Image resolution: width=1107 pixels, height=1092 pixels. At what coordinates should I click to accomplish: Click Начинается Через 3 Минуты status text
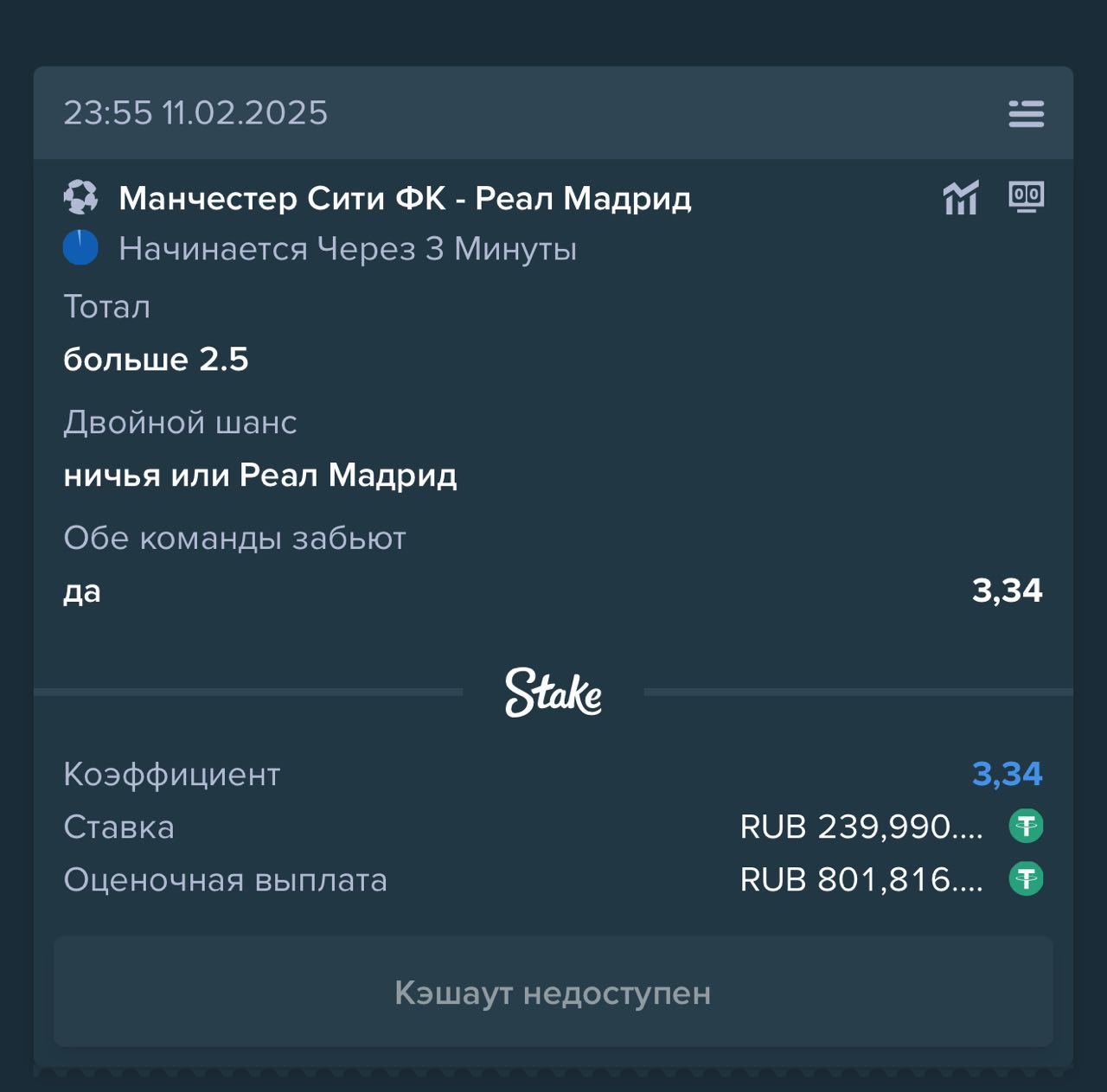348,249
